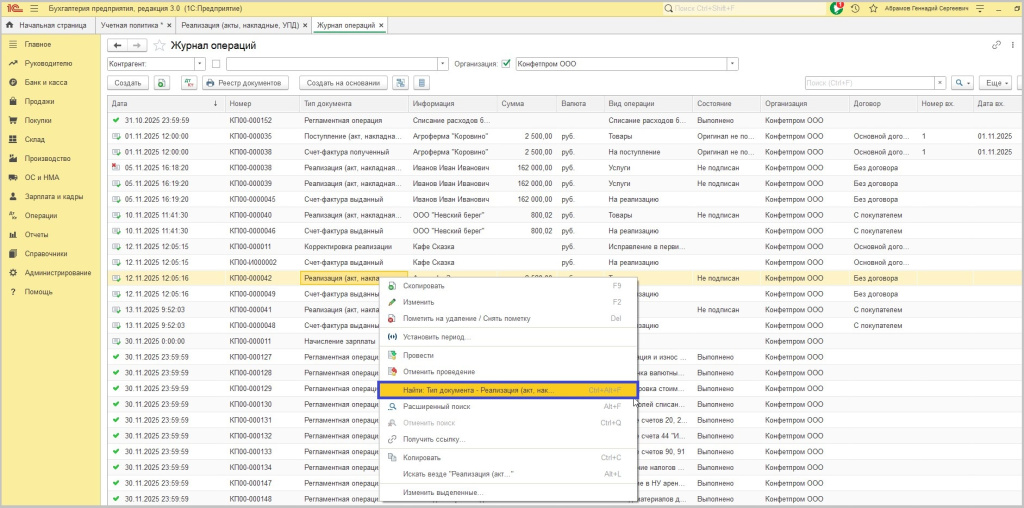Click the copy document icon next to Создать
Viewport: 1024px width, 508px height.
162,83
